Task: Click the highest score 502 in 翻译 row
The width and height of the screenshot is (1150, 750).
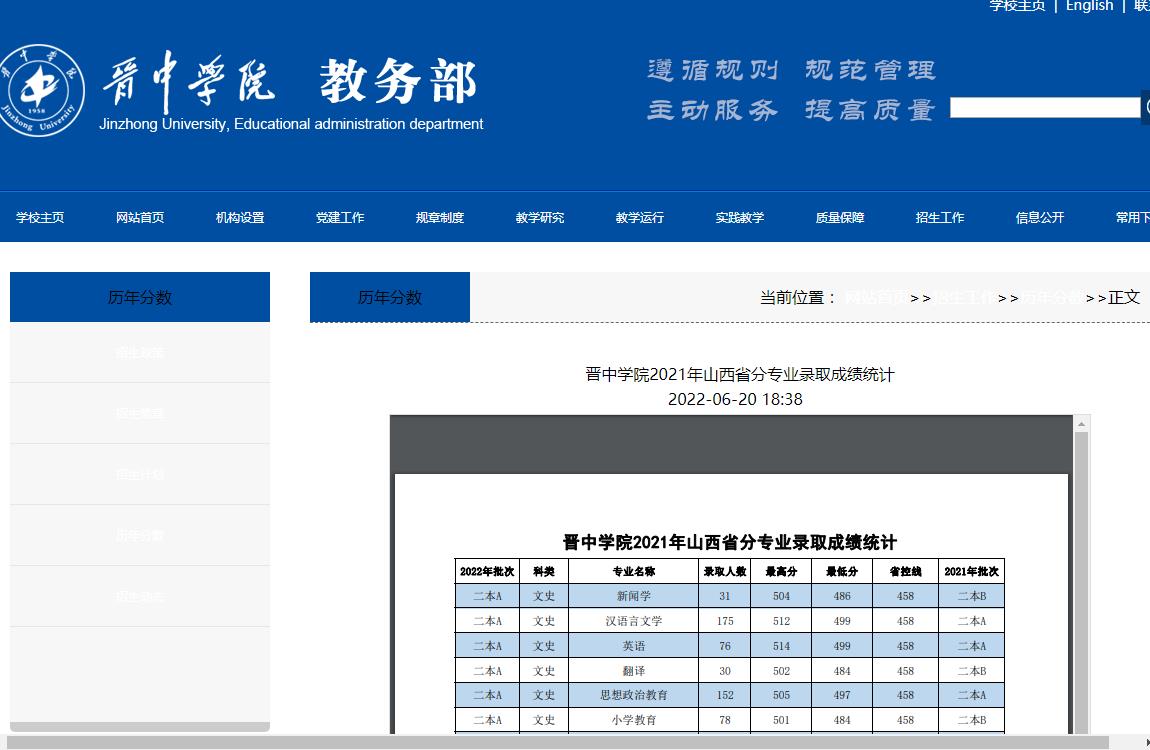Action: click(x=781, y=671)
